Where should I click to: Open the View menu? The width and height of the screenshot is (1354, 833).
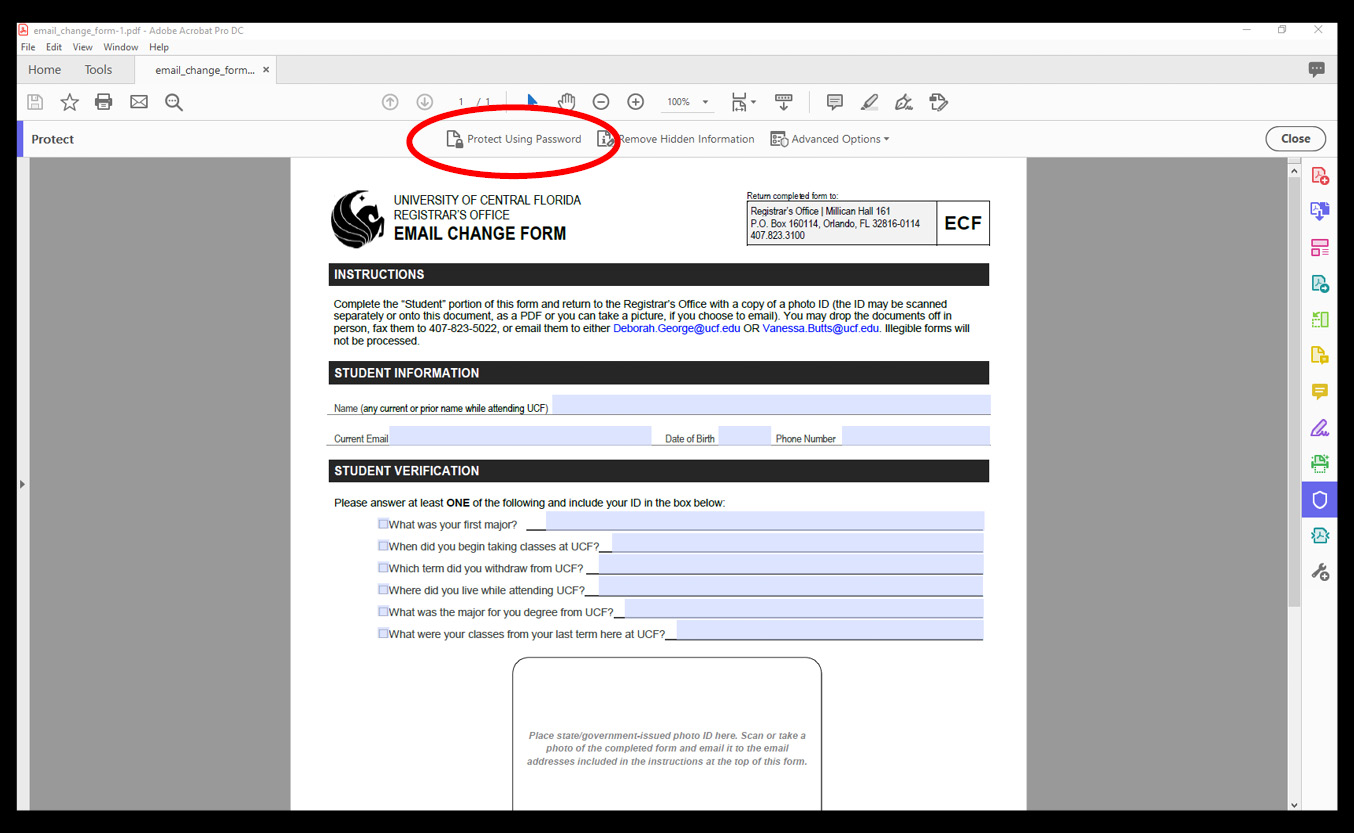83,47
